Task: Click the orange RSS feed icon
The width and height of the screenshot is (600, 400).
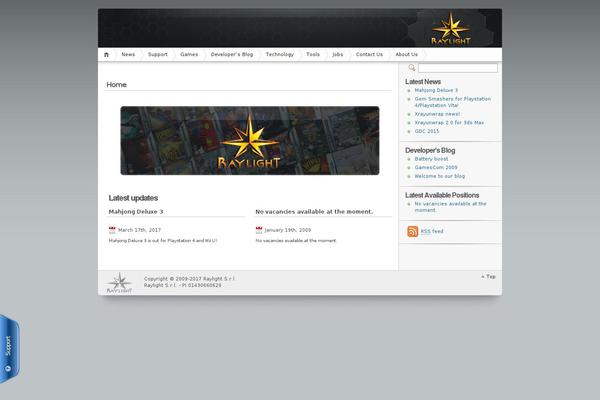Action: [412, 231]
